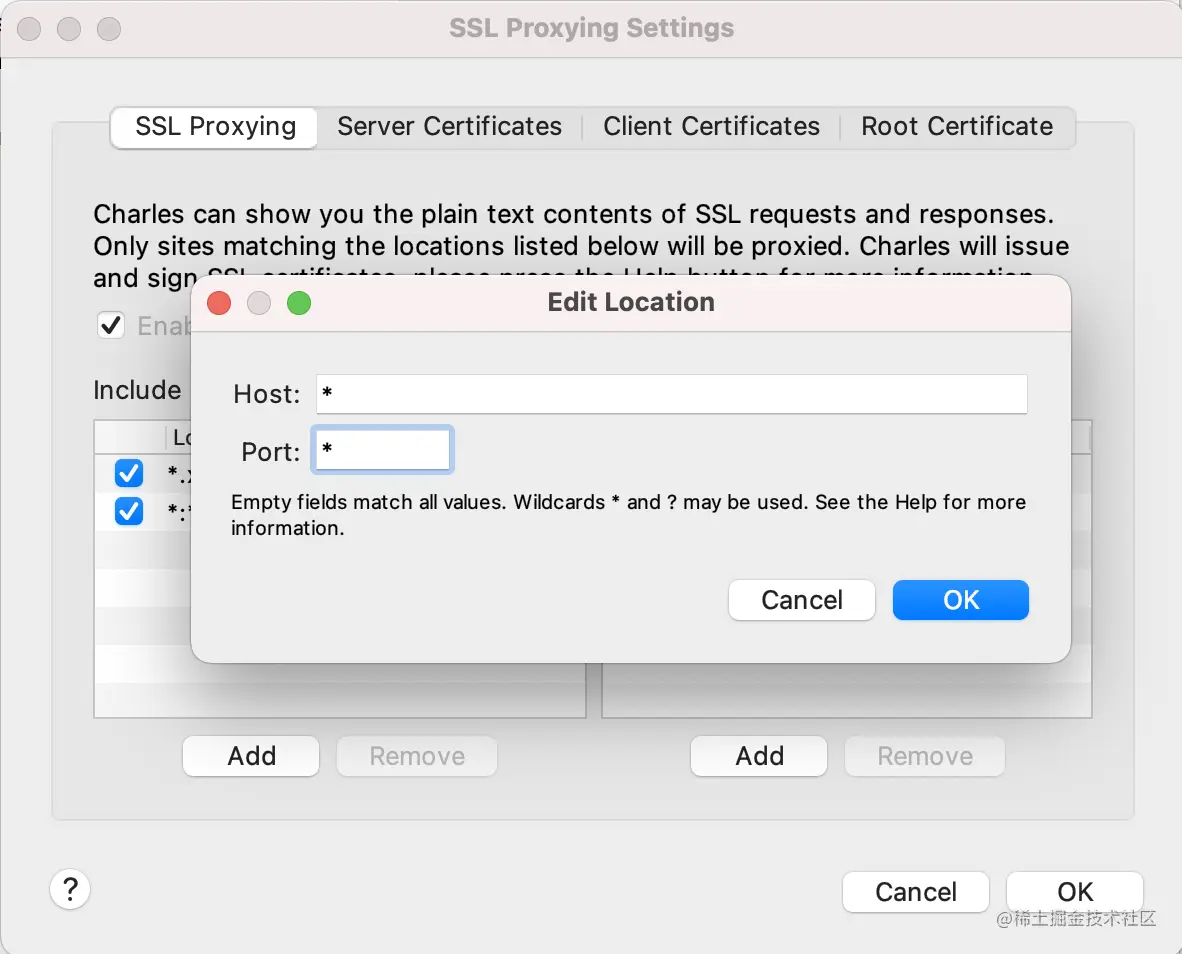Uncheck the first location in Include list
This screenshot has width=1182, height=954.
click(129, 472)
